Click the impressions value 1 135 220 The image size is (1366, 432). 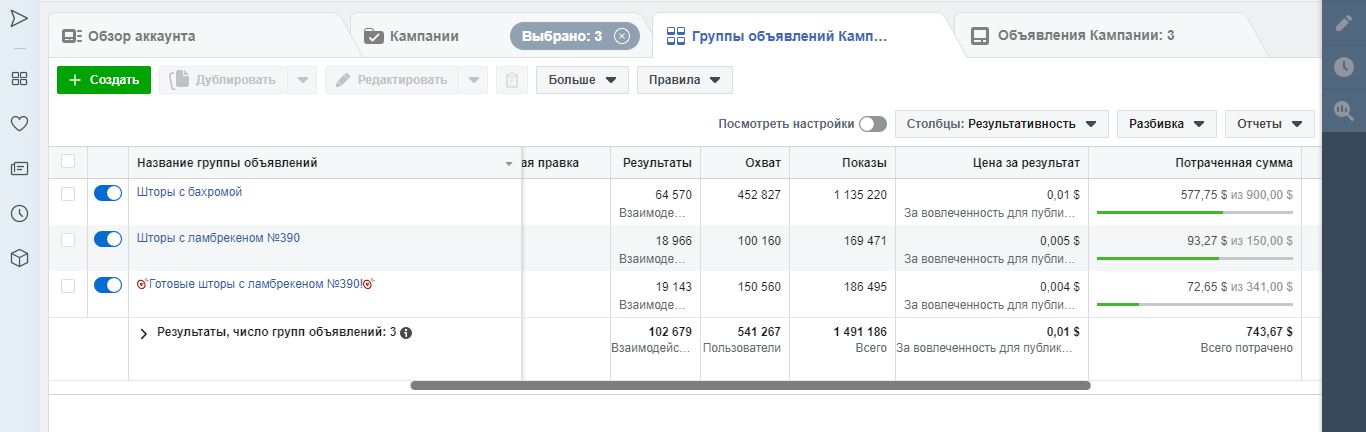click(860, 195)
